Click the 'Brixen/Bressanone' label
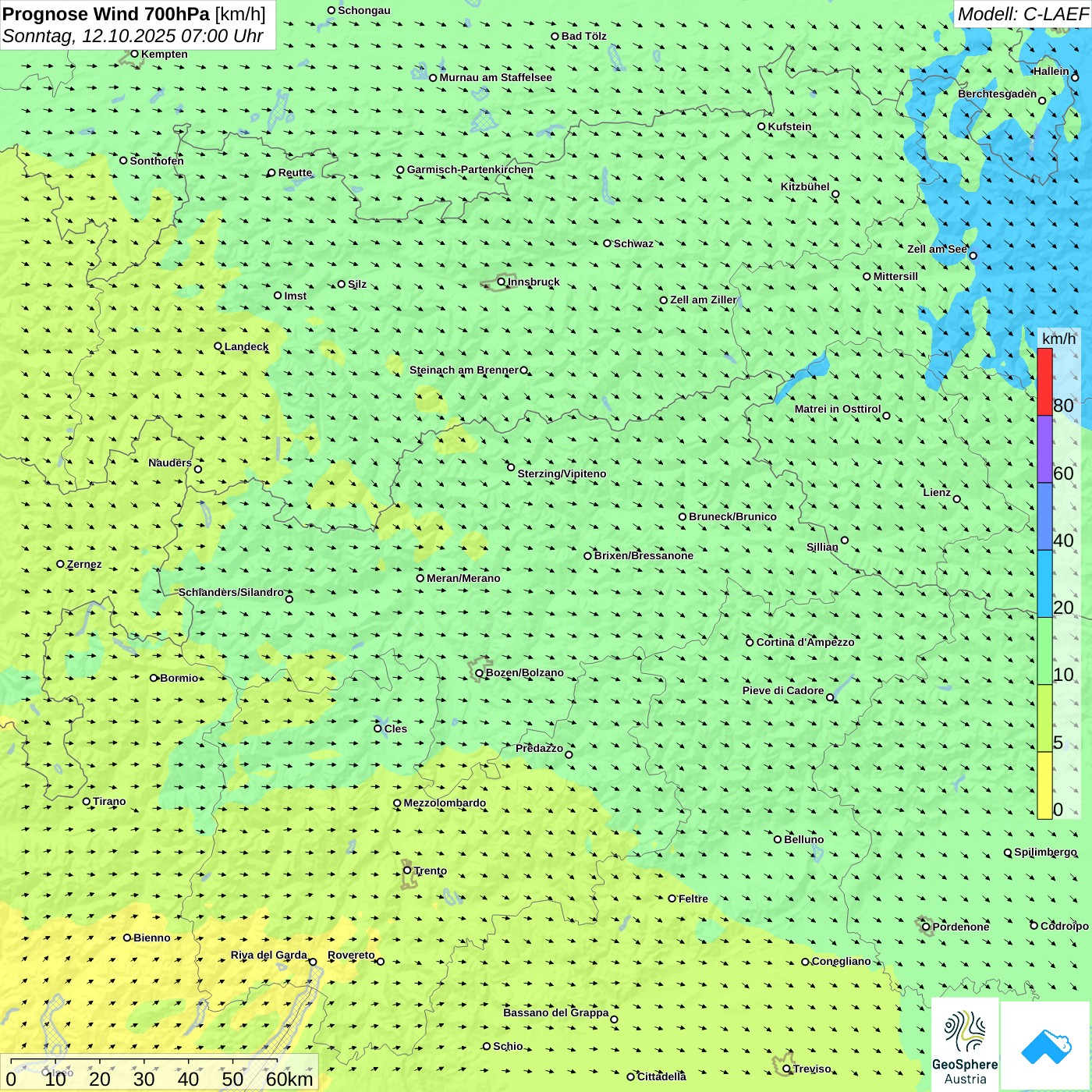1092x1092 pixels. (643, 555)
